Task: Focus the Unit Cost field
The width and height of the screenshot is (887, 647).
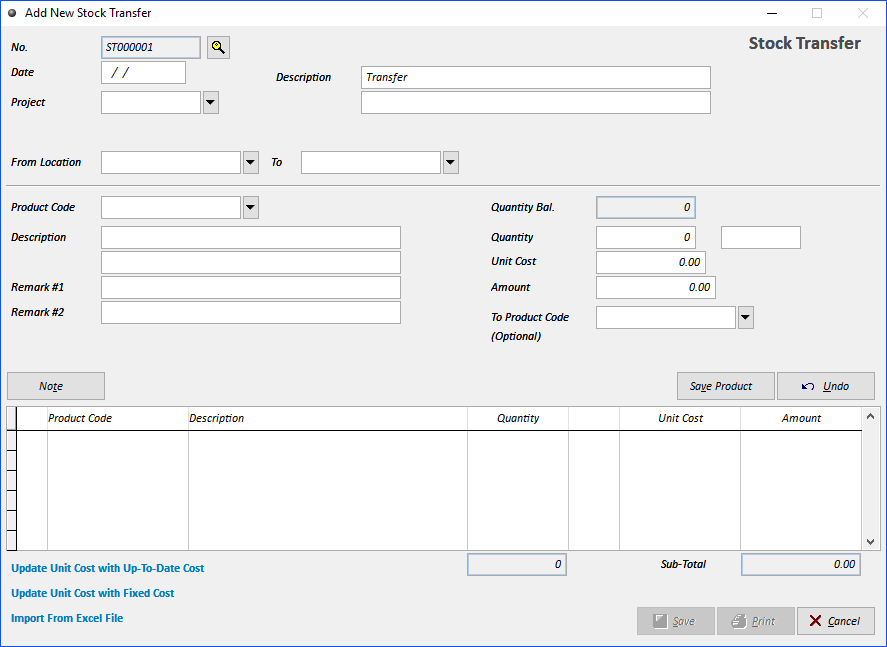Action: point(651,262)
